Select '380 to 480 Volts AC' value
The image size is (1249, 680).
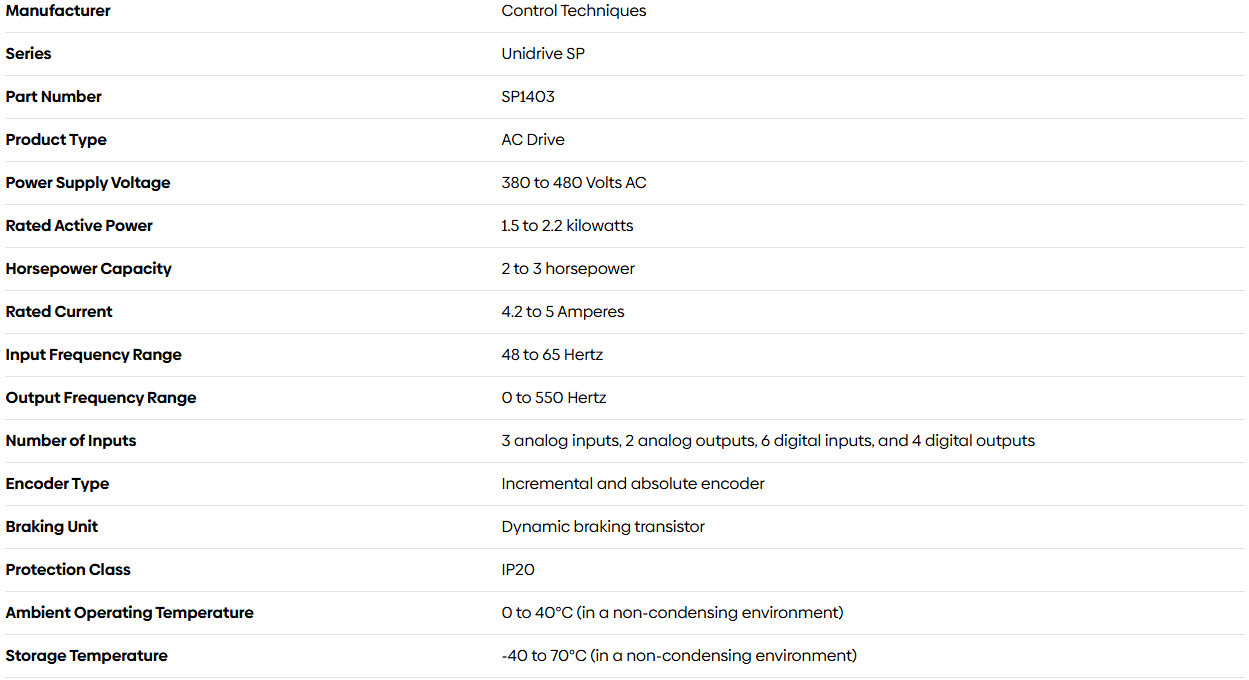(574, 183)
